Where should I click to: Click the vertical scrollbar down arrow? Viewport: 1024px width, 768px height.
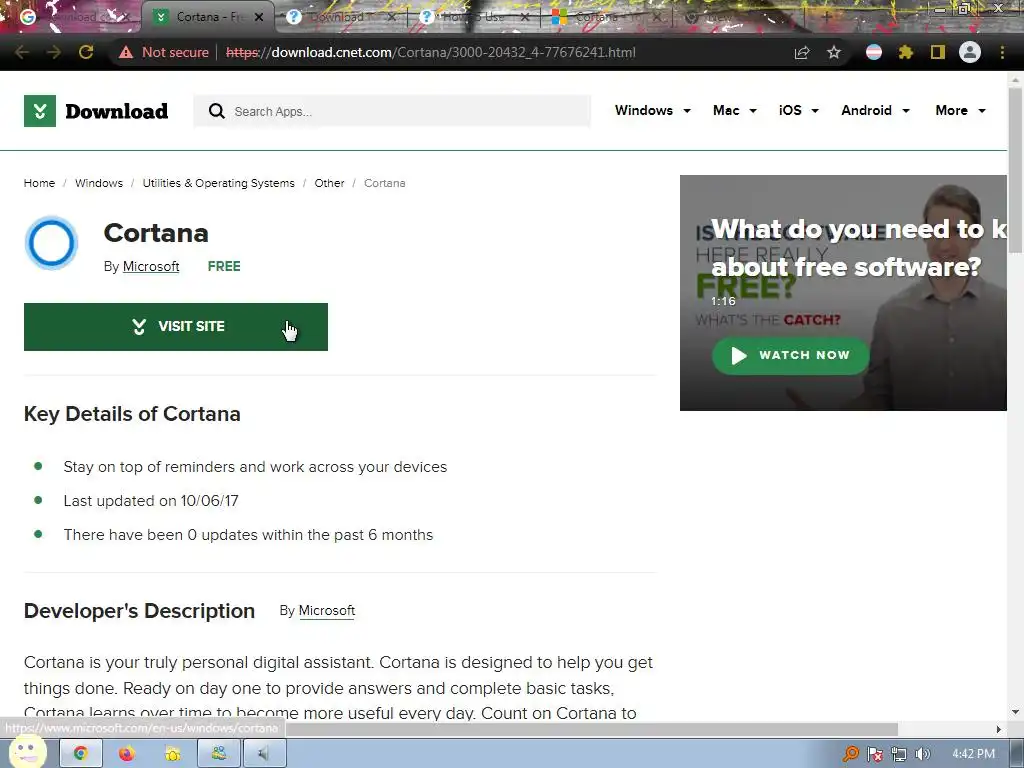pyautogui.click(x=1015, y=712)
